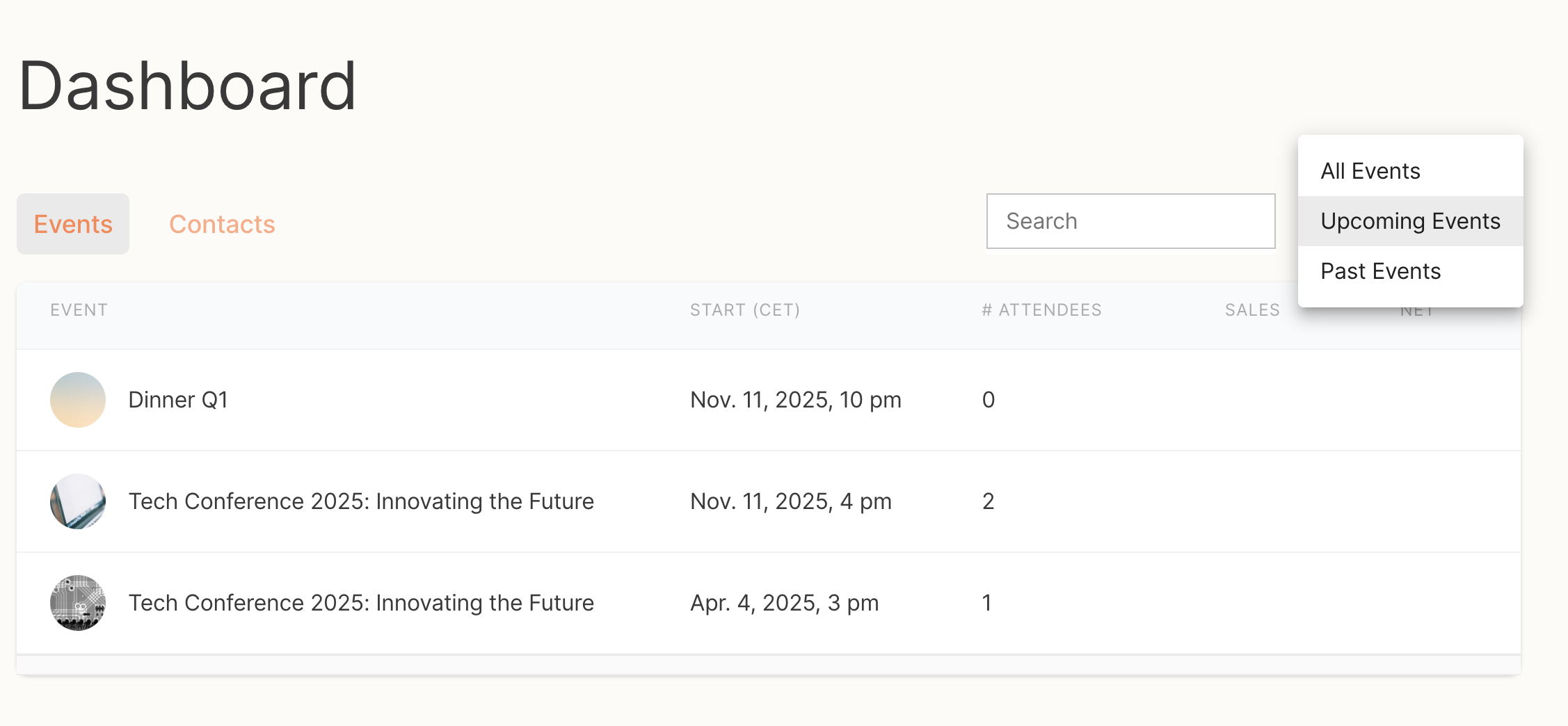Open Tech Conference event from Apr. 4
1568x726 pixels.
[361, 603]
